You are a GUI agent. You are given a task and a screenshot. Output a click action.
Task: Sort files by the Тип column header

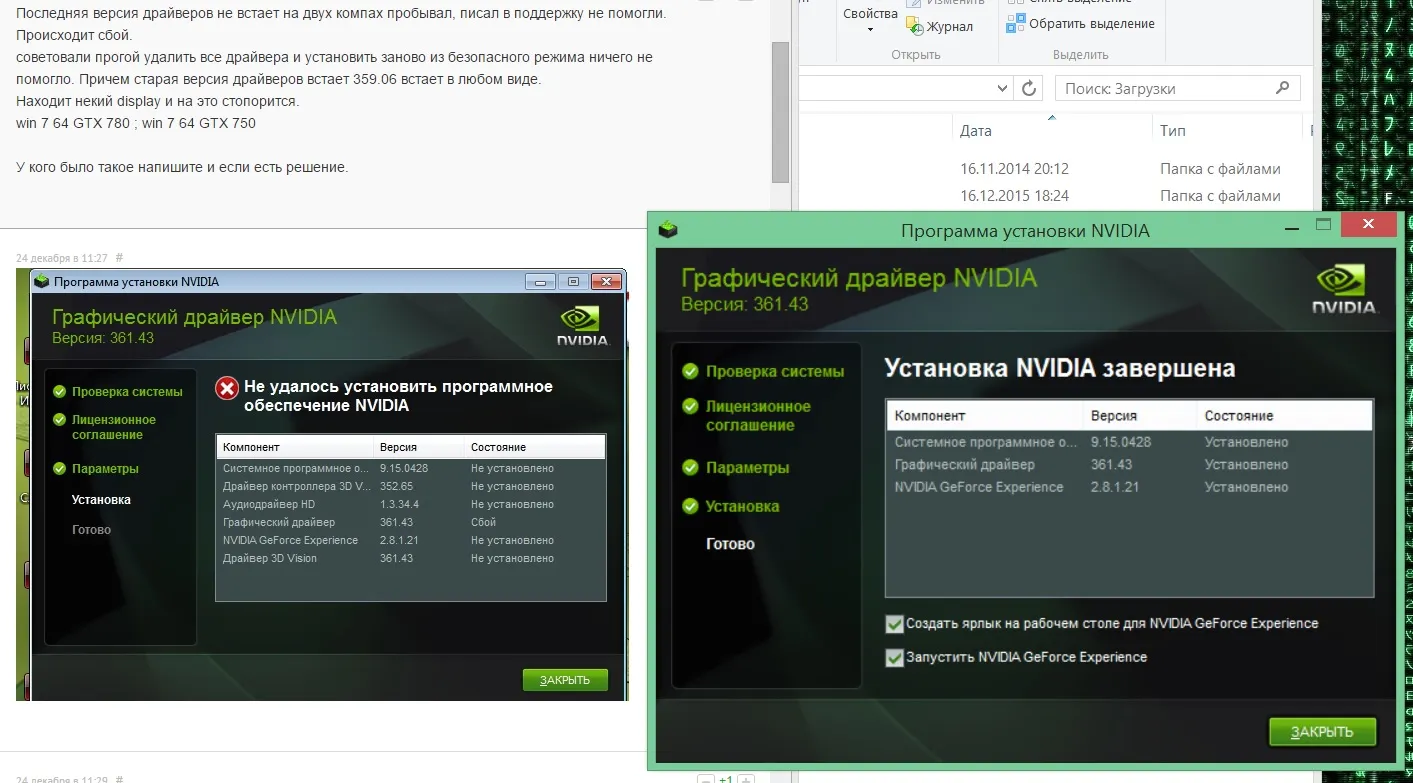pyautogui.click(x=1172, y=131)
